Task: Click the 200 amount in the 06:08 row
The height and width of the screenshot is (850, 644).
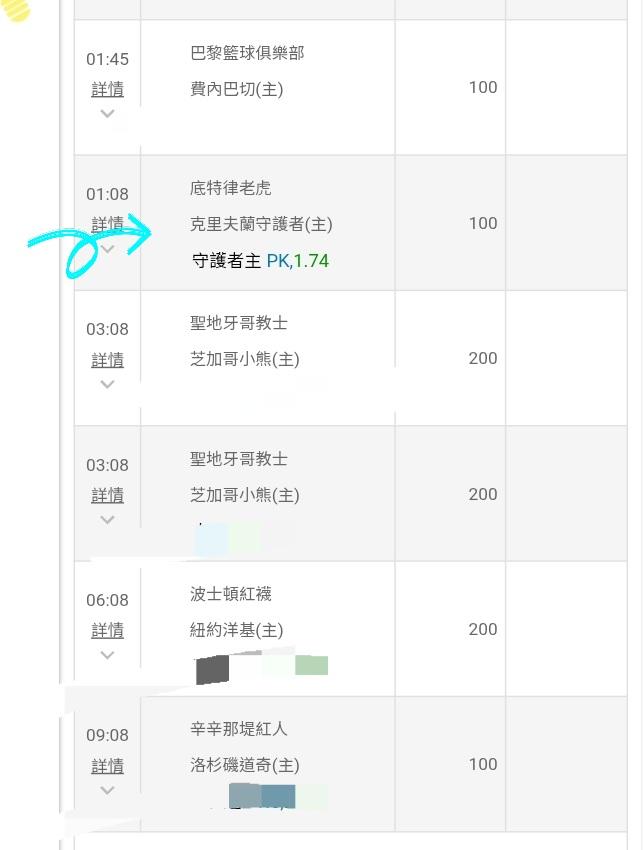Action: (483, 629)
